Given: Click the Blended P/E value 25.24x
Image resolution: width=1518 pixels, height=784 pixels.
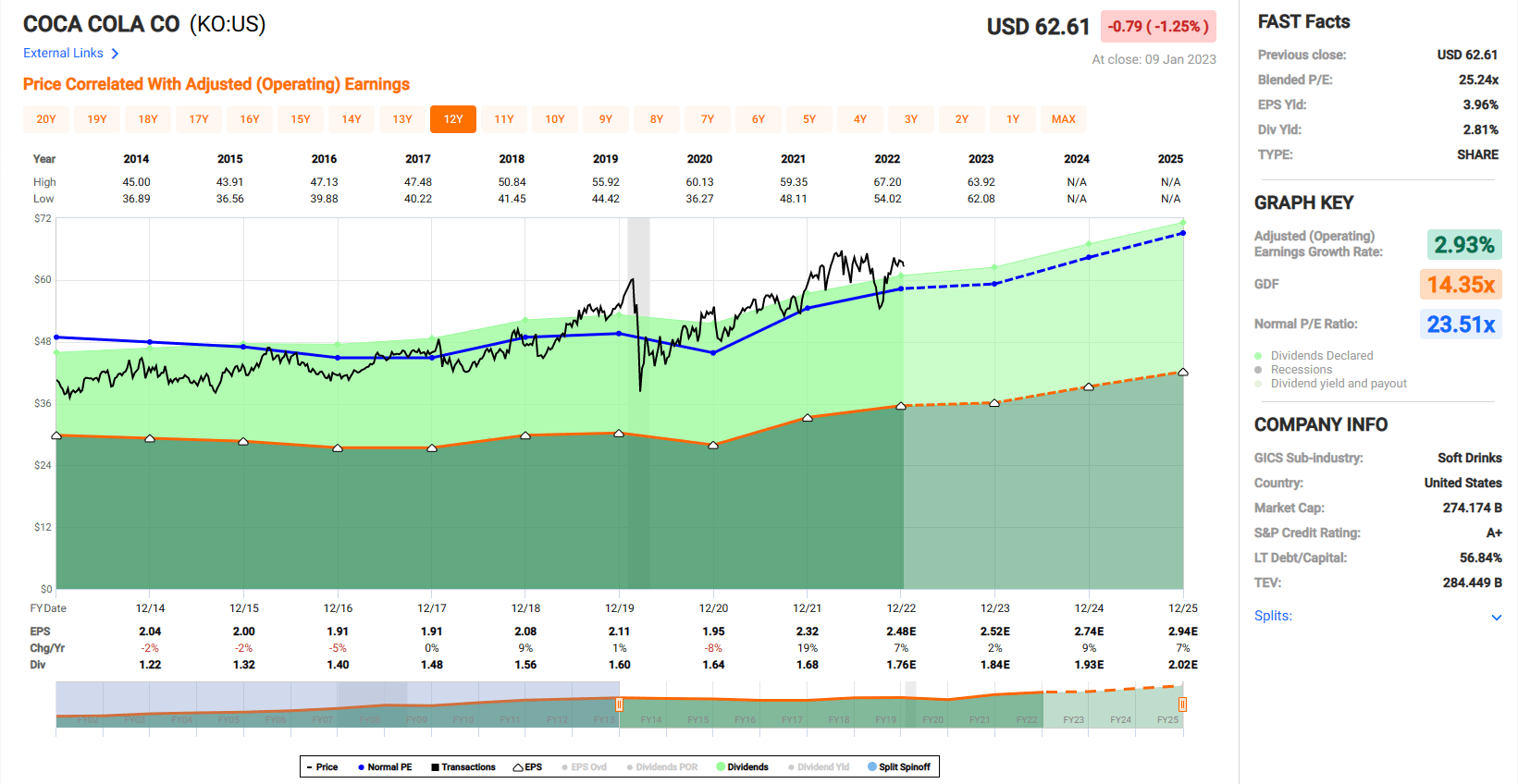Looking at the screenshot, I should click(1478, 80).
